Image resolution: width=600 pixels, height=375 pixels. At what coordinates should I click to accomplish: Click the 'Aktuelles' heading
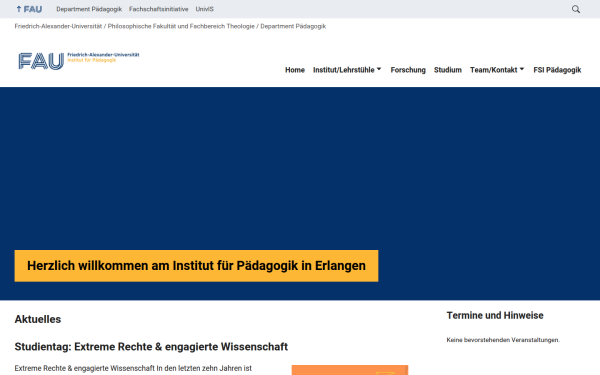38,319
